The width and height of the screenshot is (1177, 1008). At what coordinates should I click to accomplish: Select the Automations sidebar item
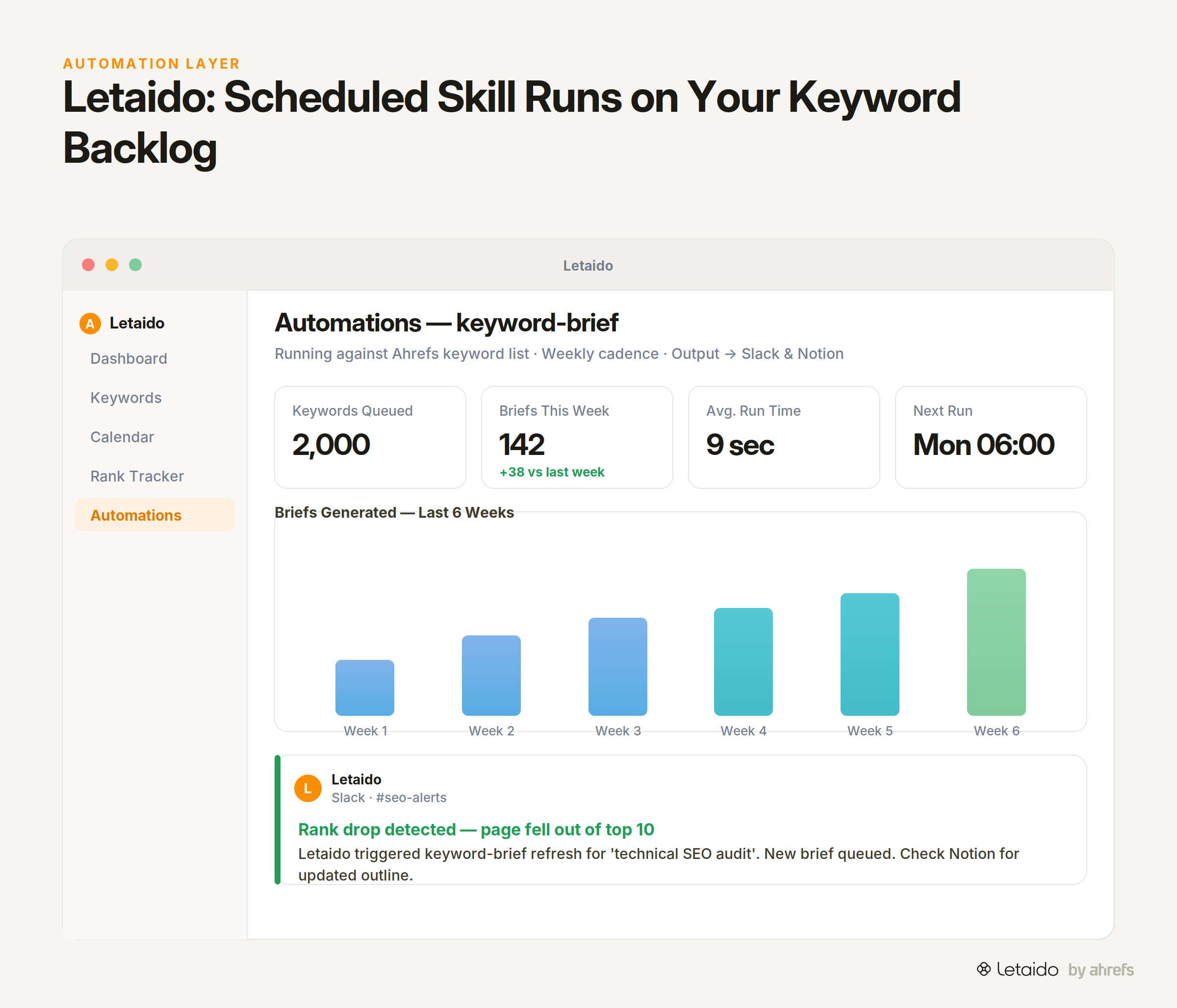pyautogui.click(x=155, y=515)
